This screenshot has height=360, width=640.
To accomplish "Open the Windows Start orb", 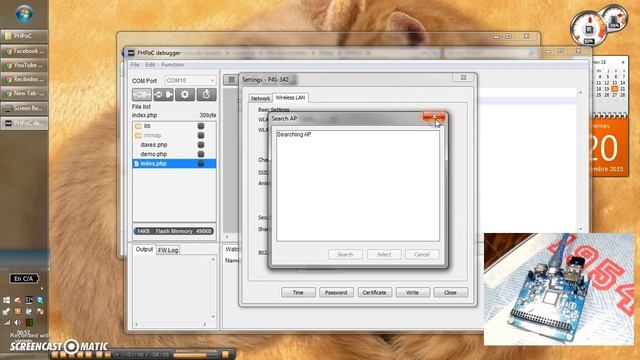I will (24, 13).
